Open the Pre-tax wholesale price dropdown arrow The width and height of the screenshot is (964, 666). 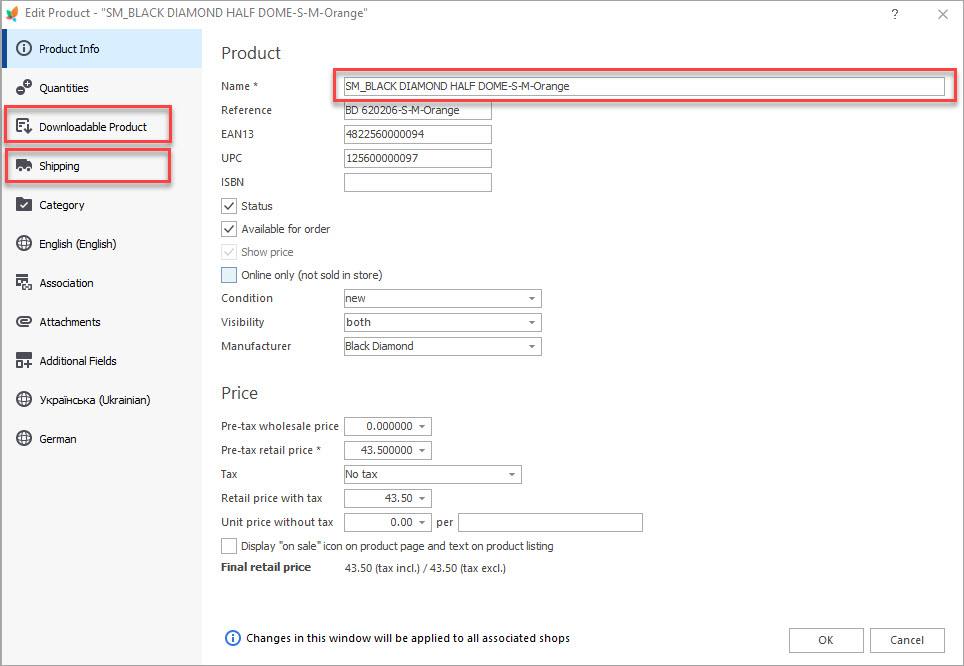click(422, 426)
